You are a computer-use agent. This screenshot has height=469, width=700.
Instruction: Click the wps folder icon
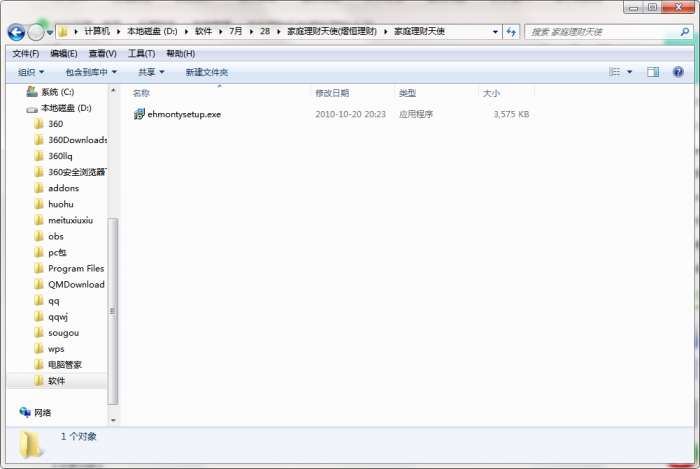(39, 349)
